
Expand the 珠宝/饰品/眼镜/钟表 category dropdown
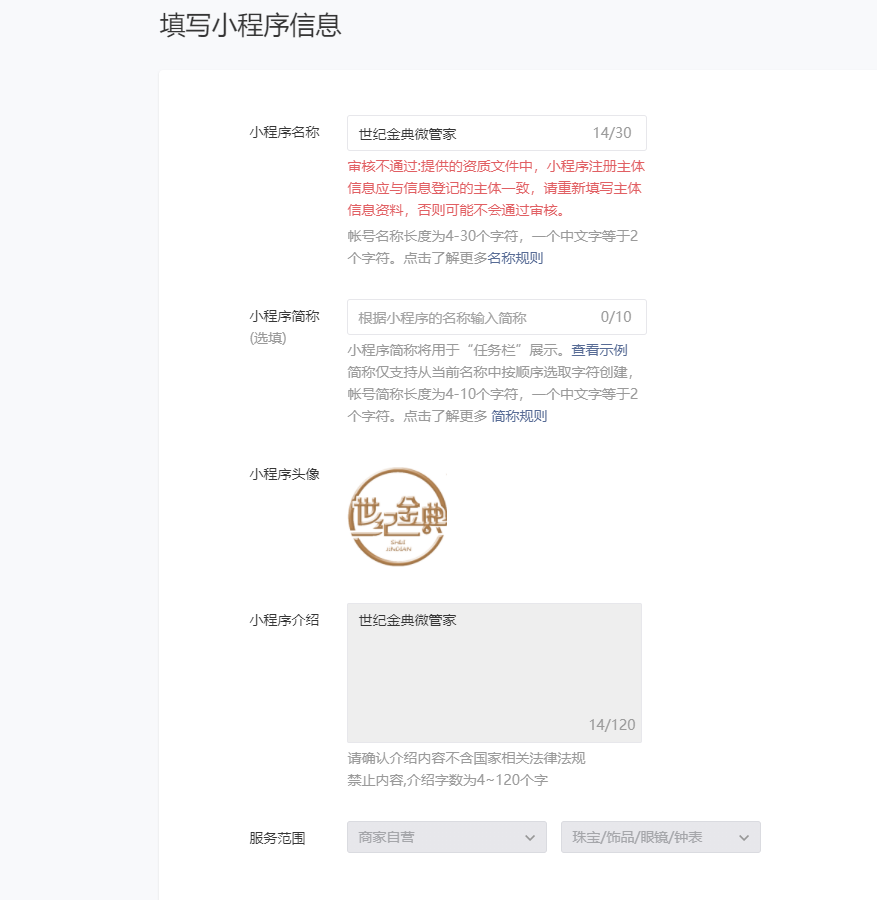point(661,837)
